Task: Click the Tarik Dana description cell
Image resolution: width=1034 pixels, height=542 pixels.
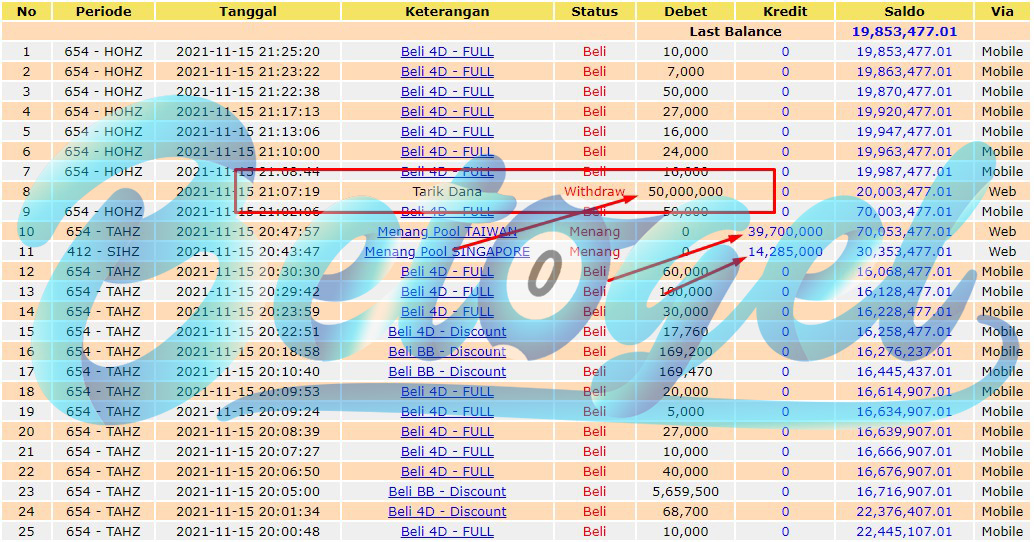Action: tap(447, 191)
